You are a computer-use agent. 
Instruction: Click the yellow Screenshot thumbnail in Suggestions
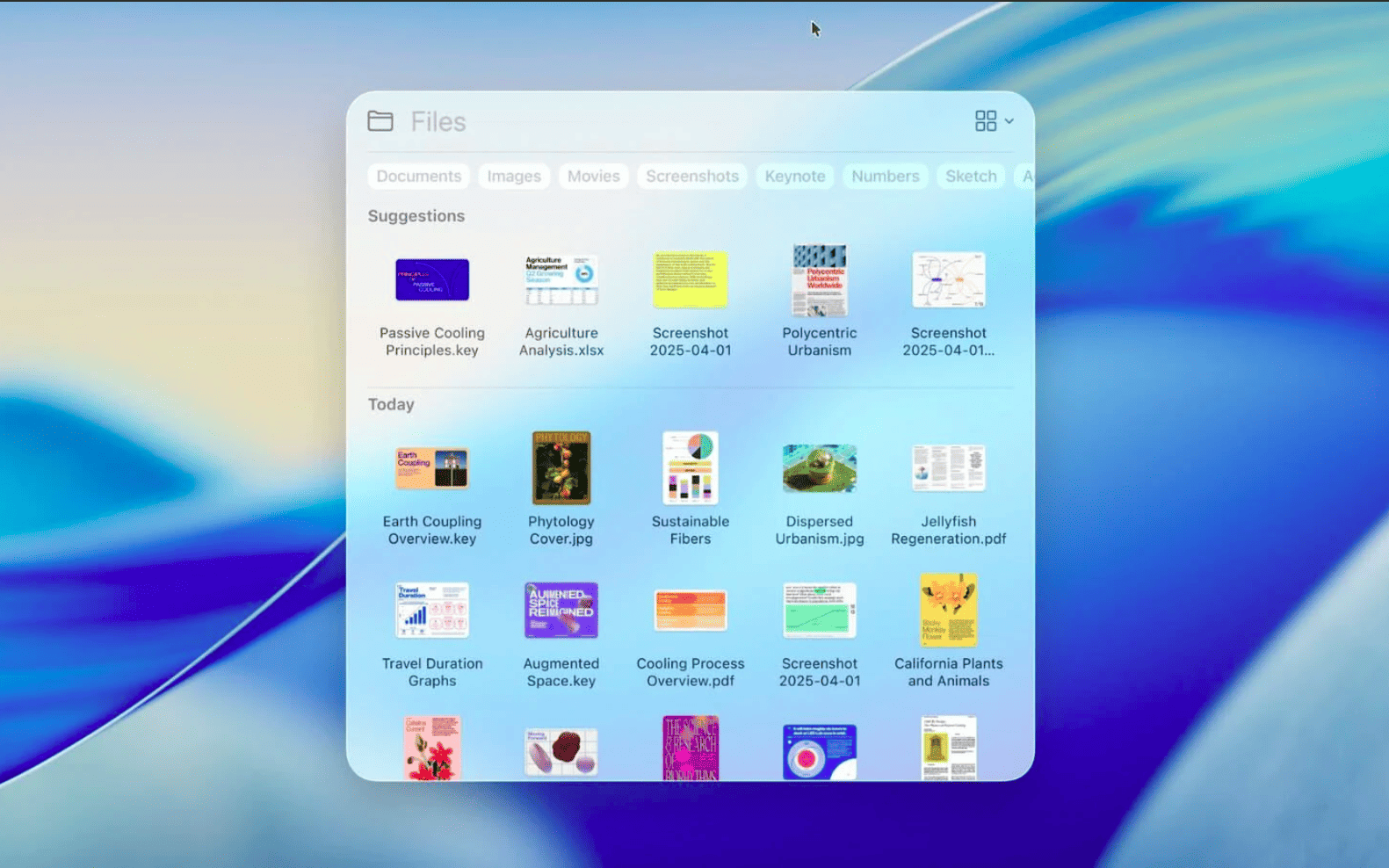click(691, 279)
